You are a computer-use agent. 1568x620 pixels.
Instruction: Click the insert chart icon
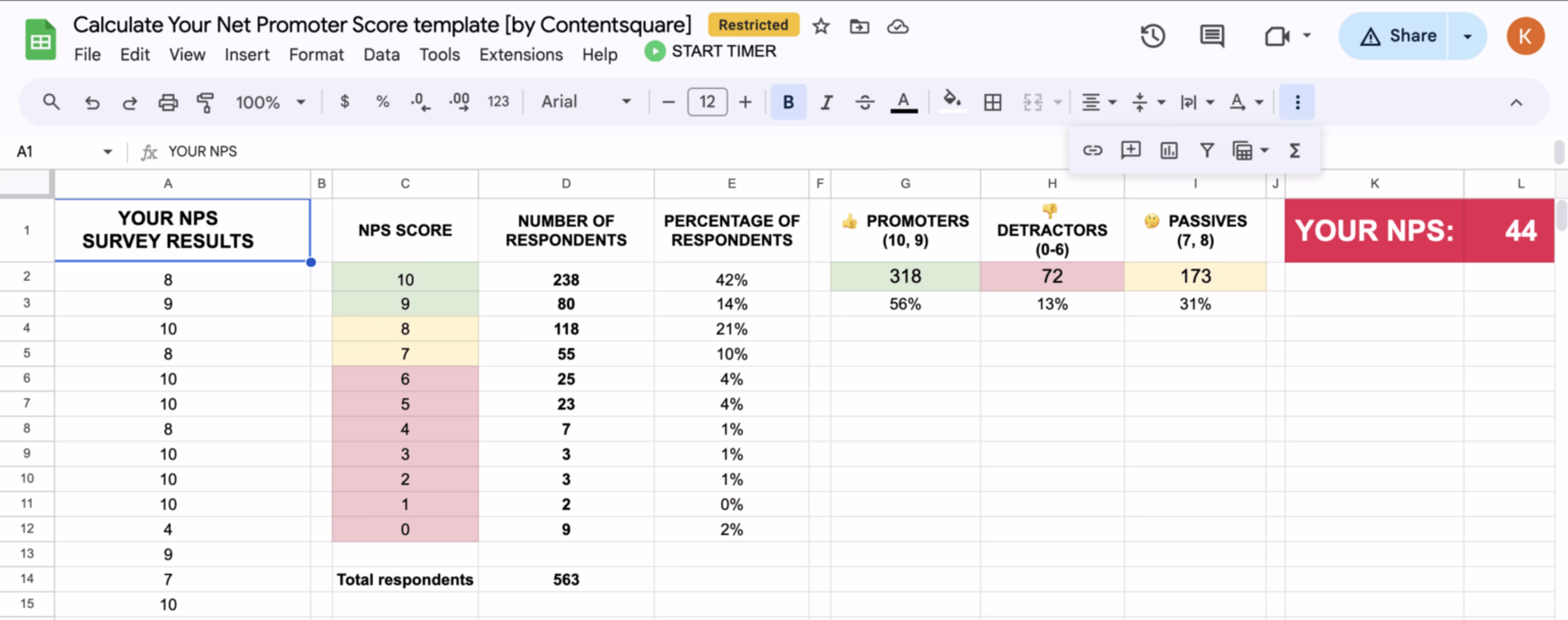tap(1169, 150)
